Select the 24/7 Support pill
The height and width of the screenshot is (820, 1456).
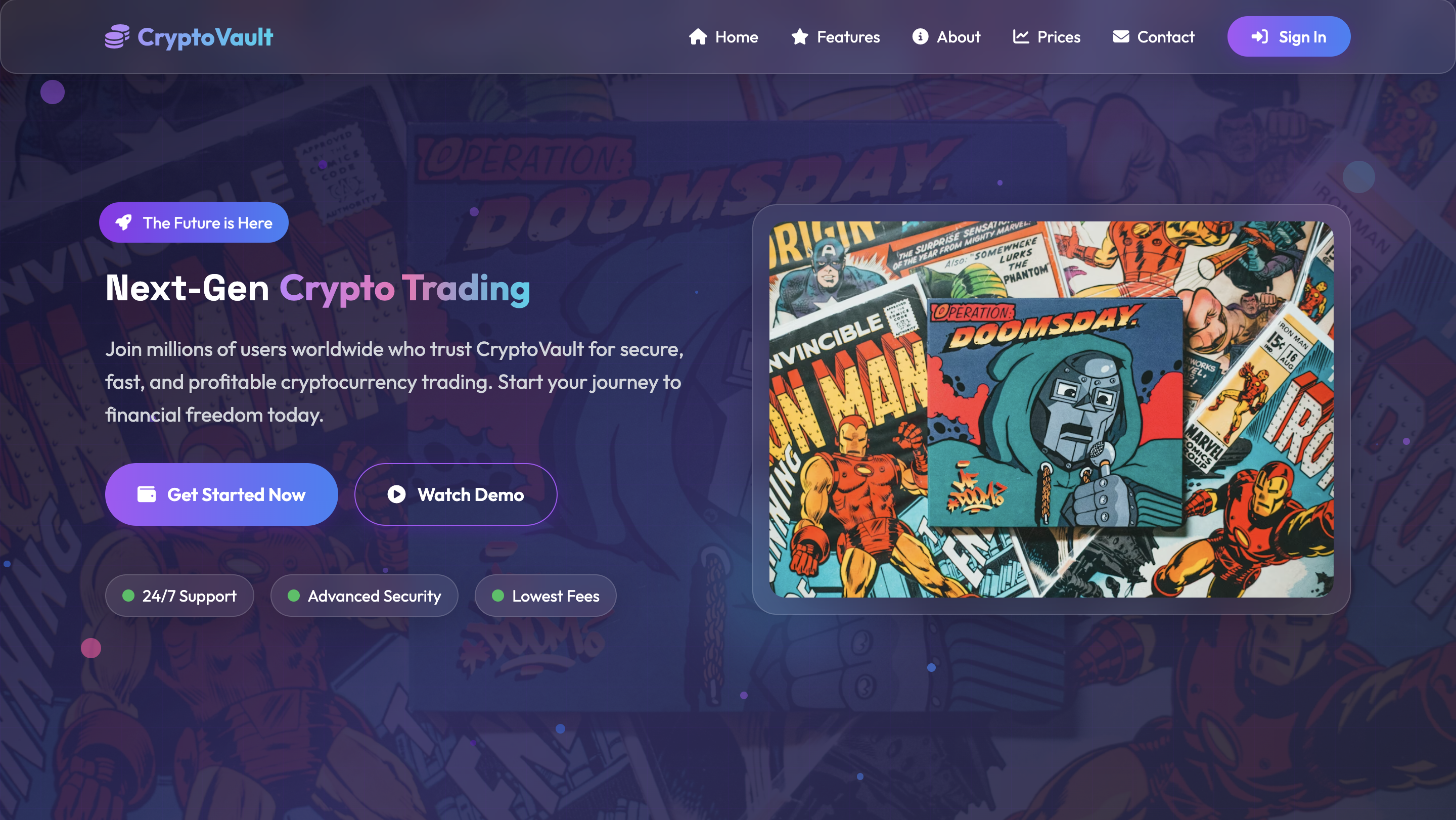tap(179, 596)
